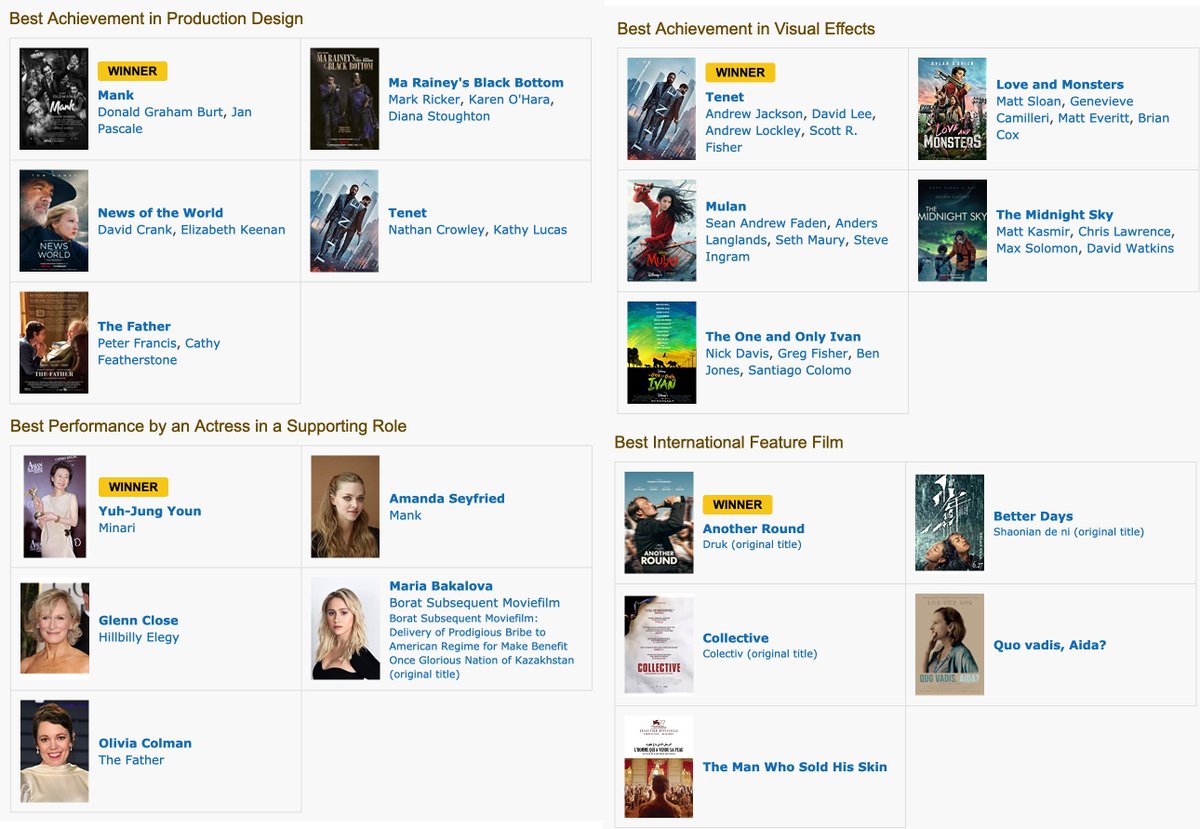Screen dimensions: 1200x829
Task: Open The Midnight Sky title link
Action: (1054, 214)
